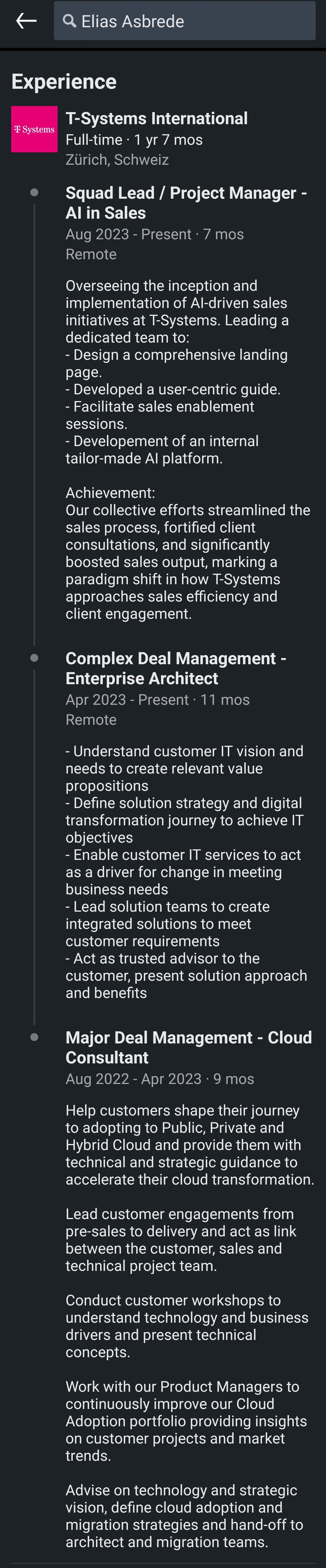Open the Complex Deal Management - Enterprise Architect role
Image resolution: width=326 pixels, height=1568 pixels.
point(176,668)
